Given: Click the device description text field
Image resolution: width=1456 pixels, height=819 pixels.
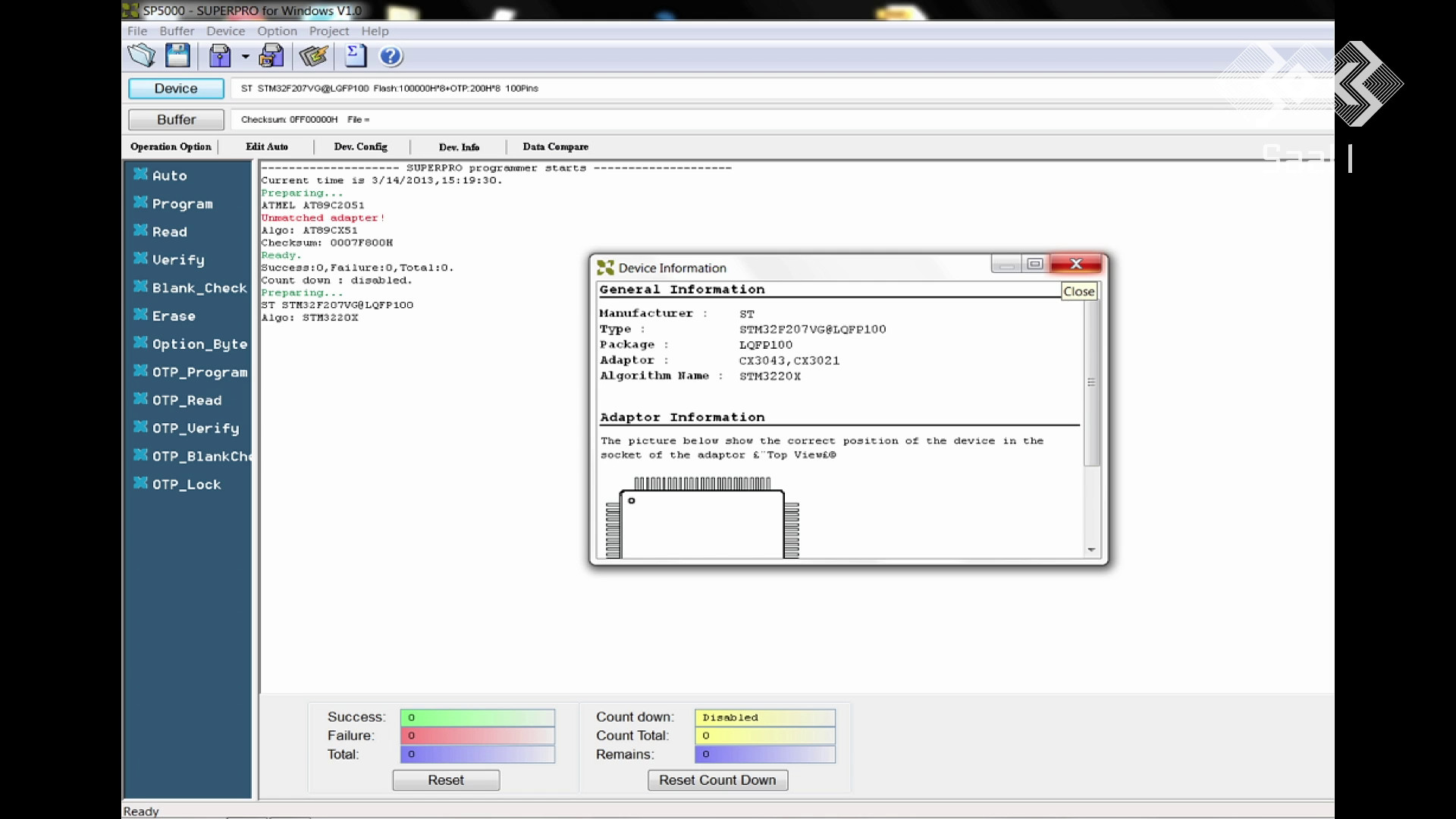Looking at the screenshot, I should coord(782,89).
